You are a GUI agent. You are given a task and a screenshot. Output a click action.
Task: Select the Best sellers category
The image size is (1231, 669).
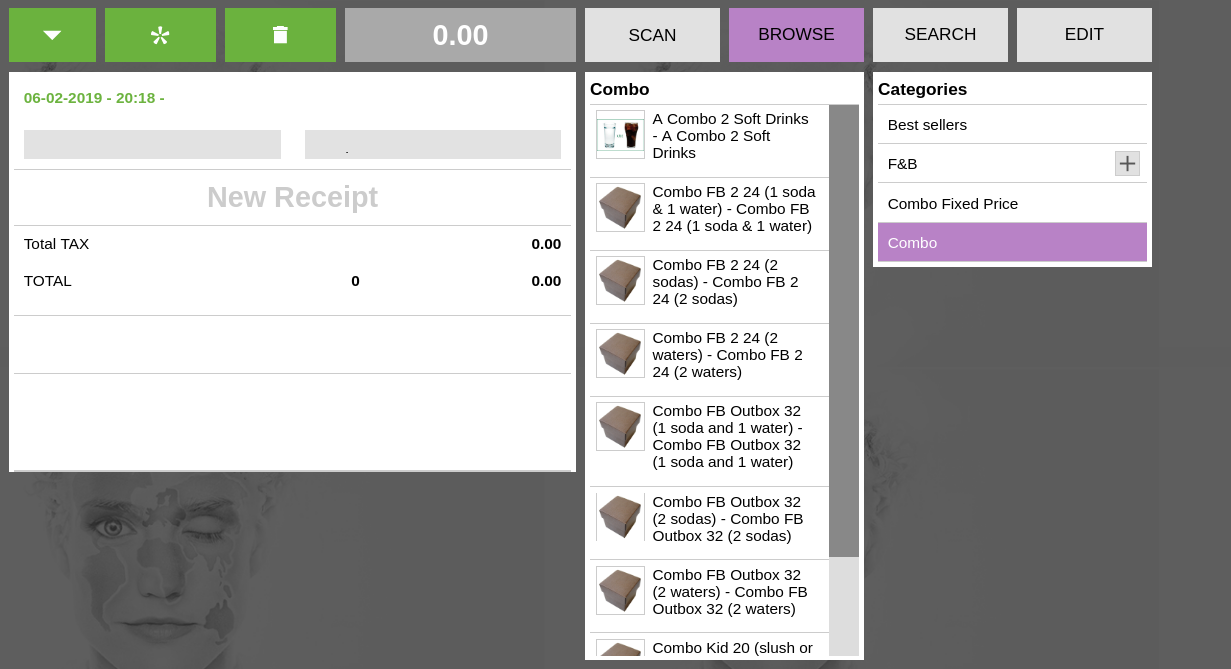[1012, 125]
